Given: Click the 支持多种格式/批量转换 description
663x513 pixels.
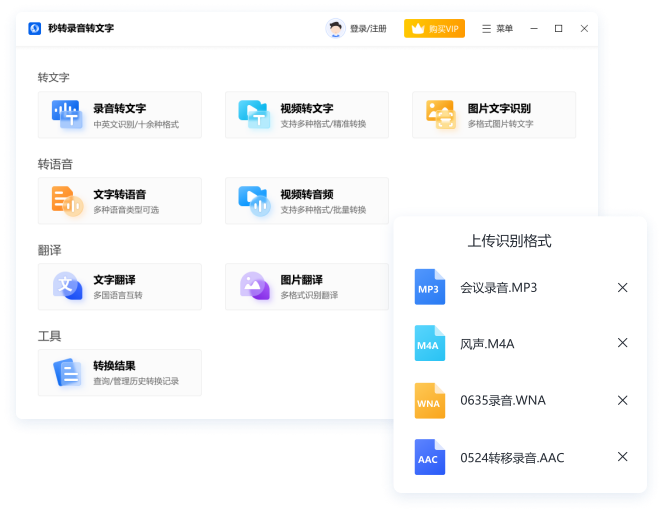Looking at the screenshot, I should pyautogui.click(x=323, y=210).
